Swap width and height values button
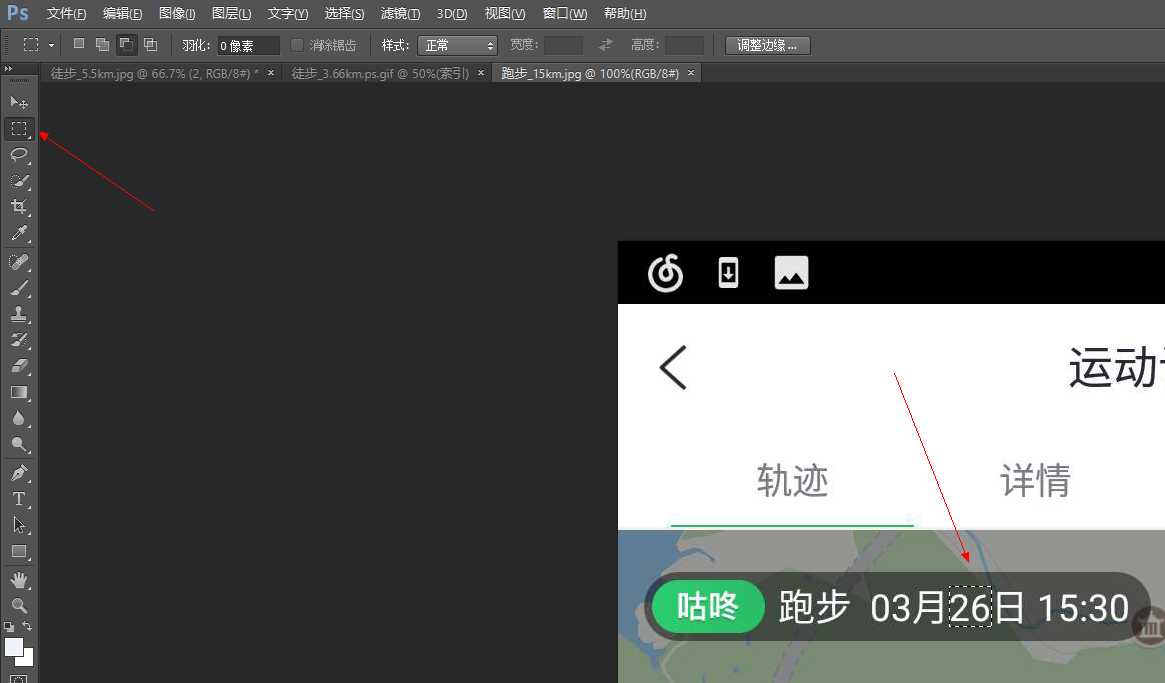 [x=606, y=45]
